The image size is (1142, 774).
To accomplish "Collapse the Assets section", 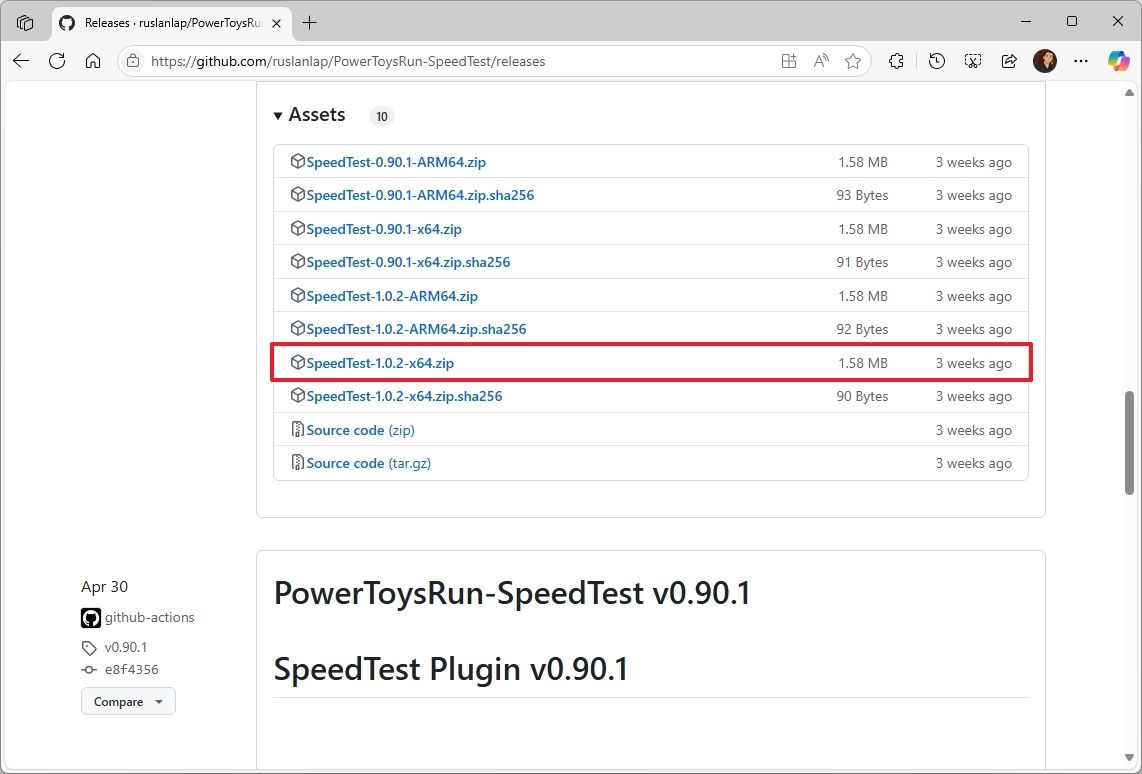I will click(278, 116).
